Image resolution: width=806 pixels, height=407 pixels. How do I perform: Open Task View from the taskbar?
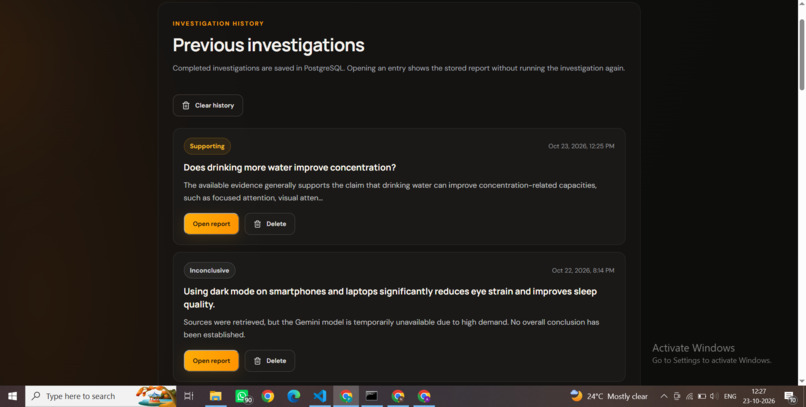click(189, 396)
